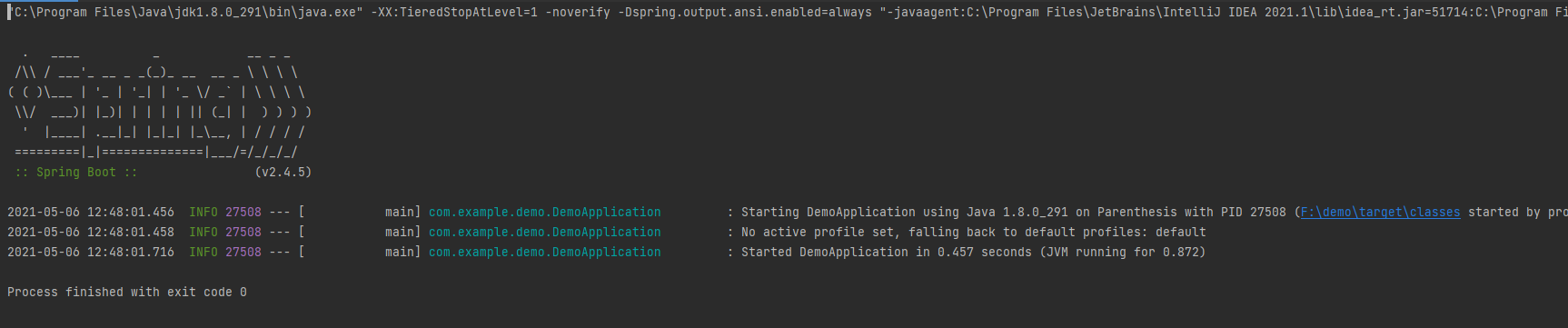Open the F:\demo\target\classes hyperlink
The height and width of the screenshot is (328, 1568).
pyautogui.click(x=1380, y=212)
